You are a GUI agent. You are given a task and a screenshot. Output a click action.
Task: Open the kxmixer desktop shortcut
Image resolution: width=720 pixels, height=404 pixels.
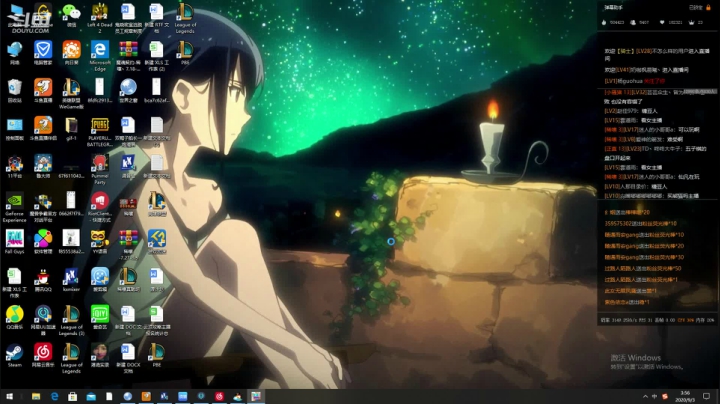click(71, 280)
